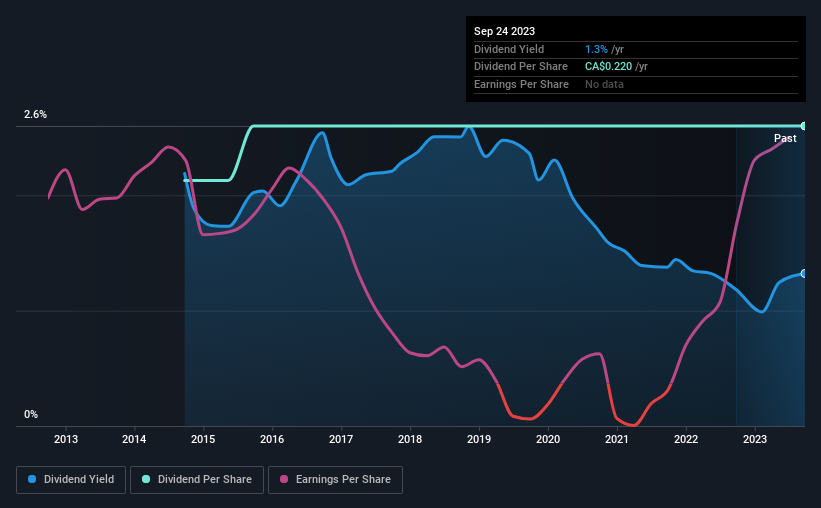Click the 2015 x-axis label

(x=203, y=439)
